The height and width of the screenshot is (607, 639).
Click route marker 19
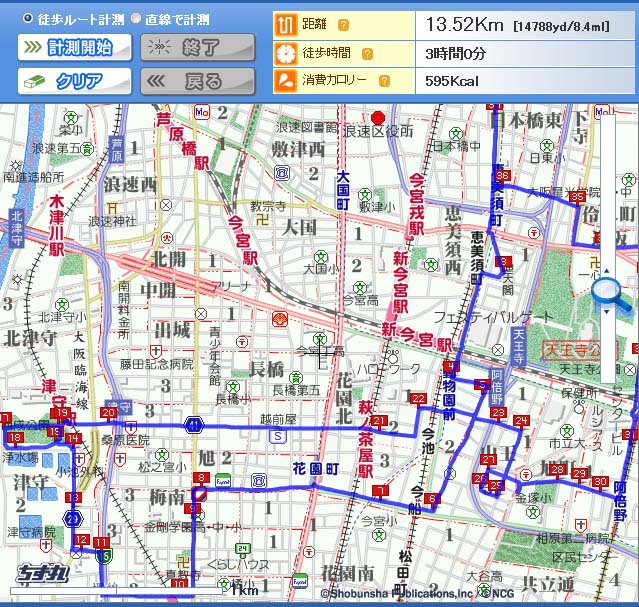[62, 413]
